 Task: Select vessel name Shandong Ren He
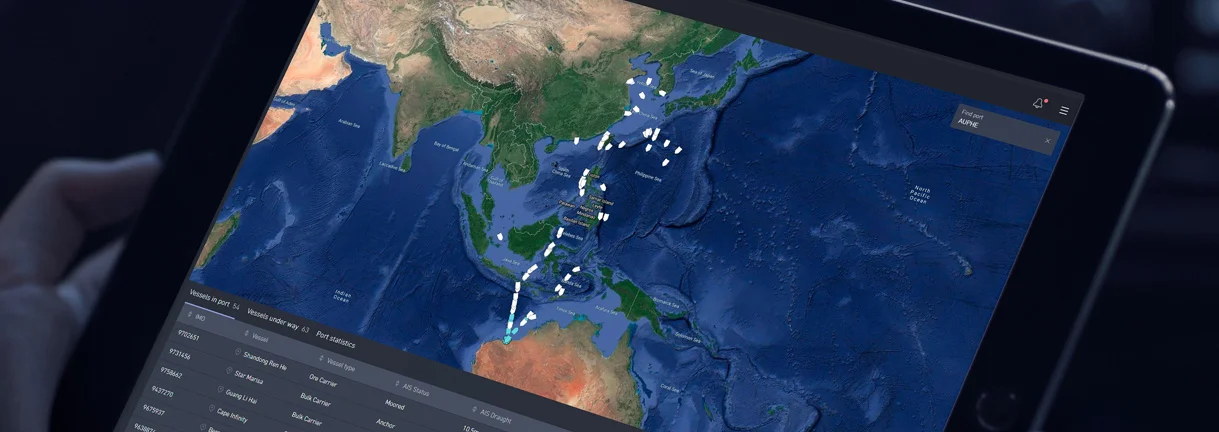[x=265, y=361]
